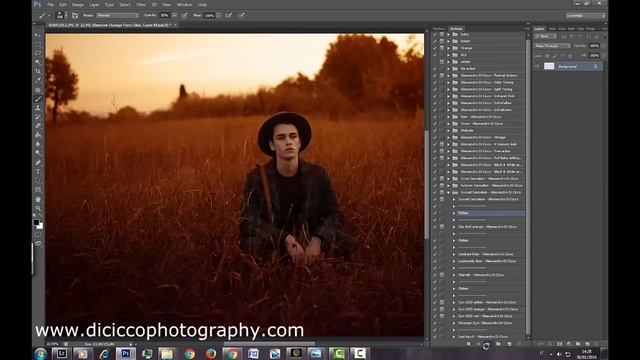Enable airbrush mode in options bar
Image resolution: width=640 pixels, height=360 pixels.
[x=229, y=16]
